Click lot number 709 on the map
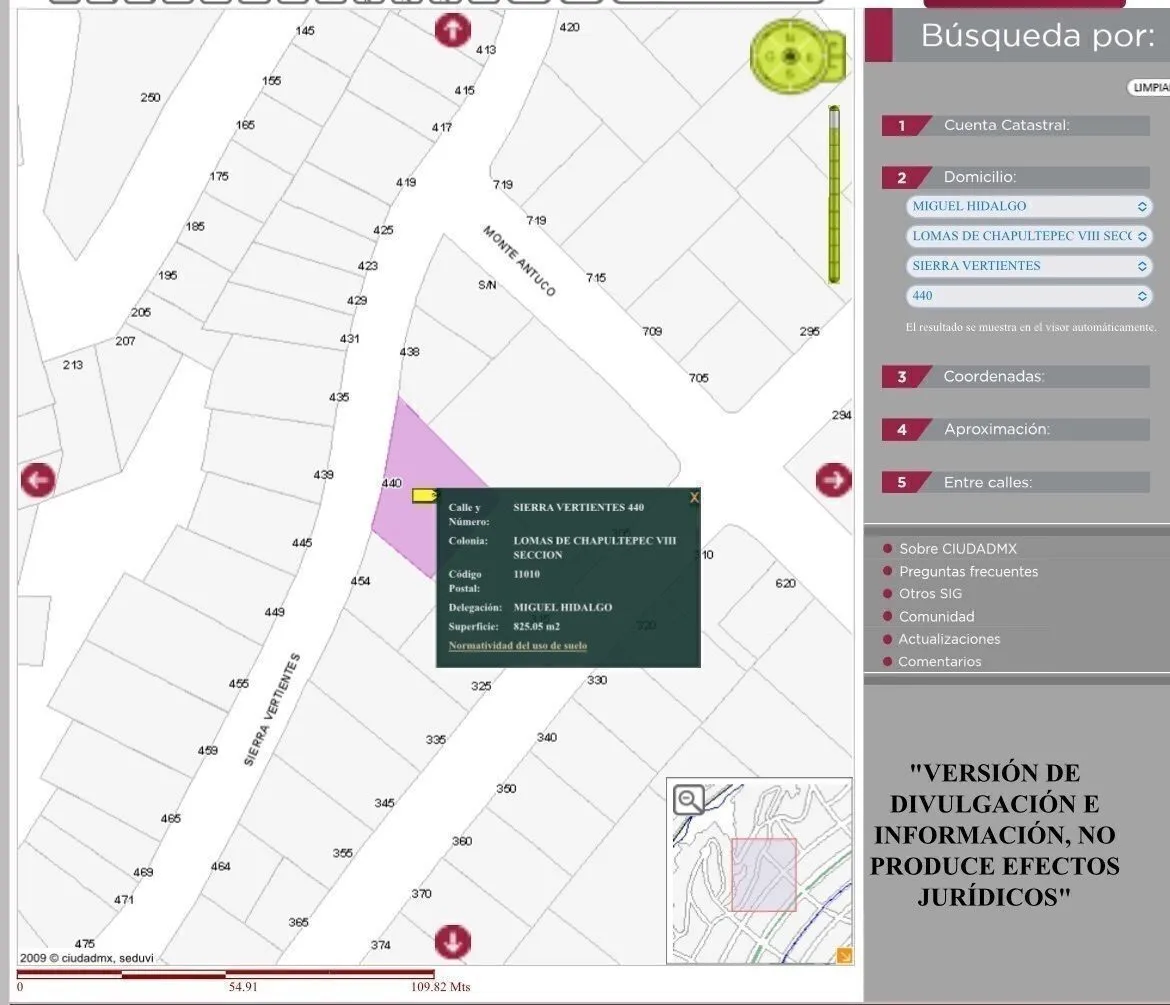1170x1005 pixels. point(652,331)
